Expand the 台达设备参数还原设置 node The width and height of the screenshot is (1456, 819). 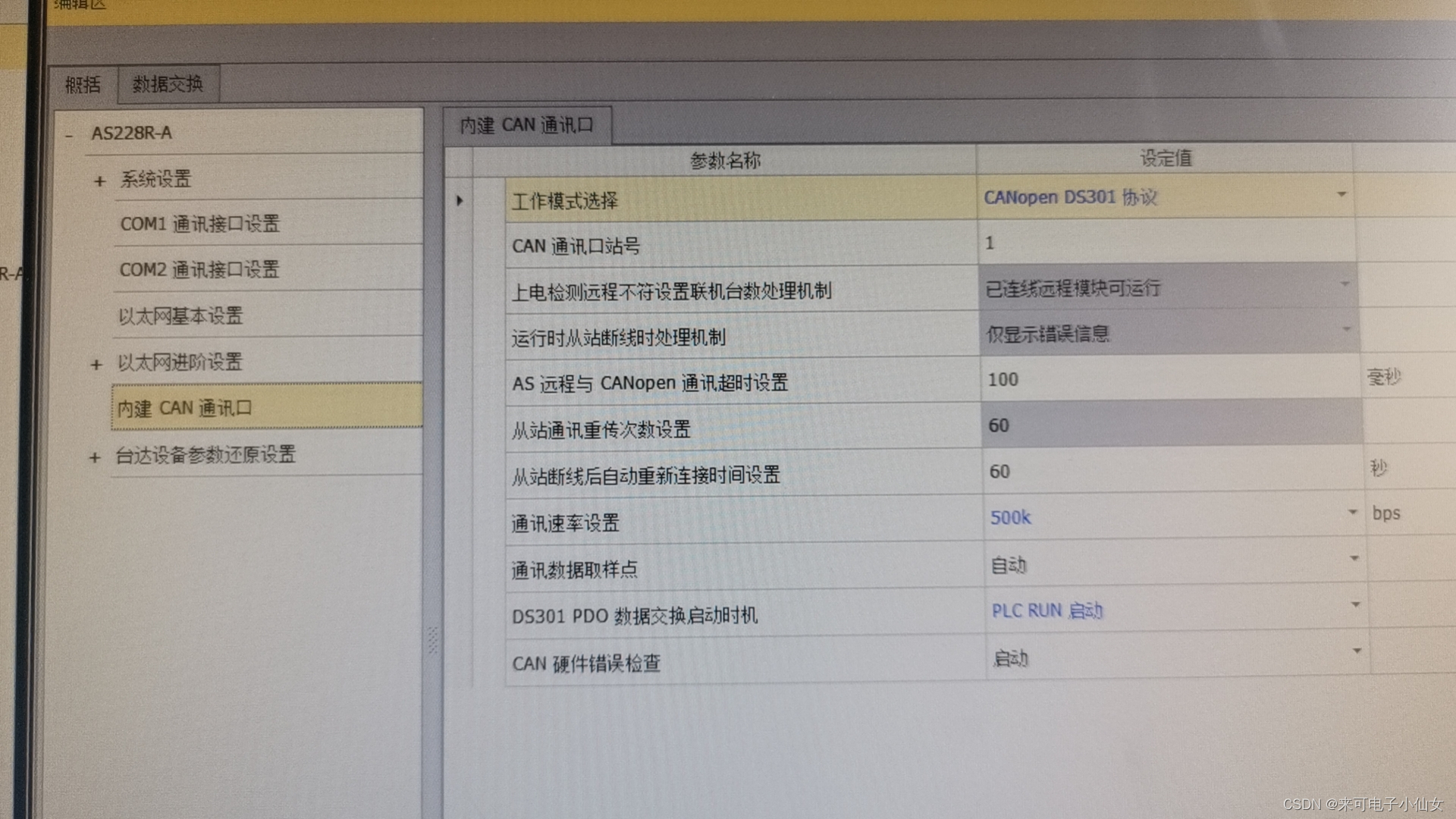coord(95,457)
